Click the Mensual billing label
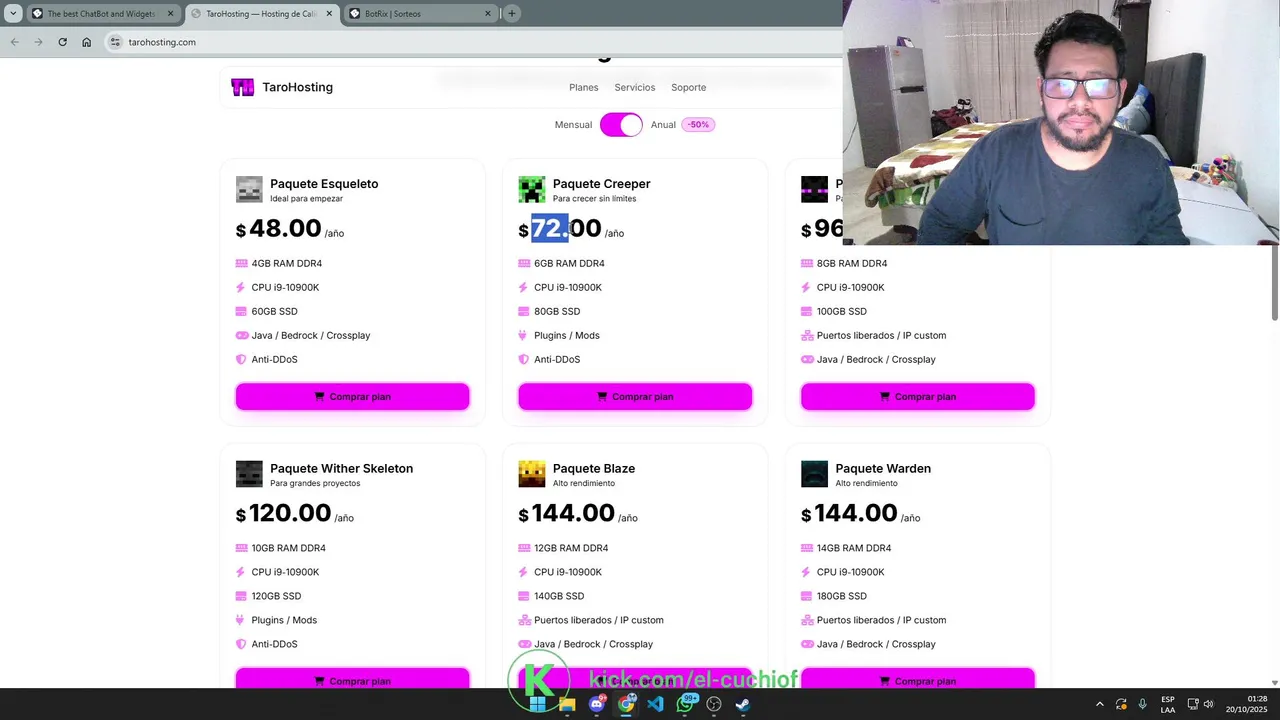This screenshot has width=1280, height=720. [574, 125]
